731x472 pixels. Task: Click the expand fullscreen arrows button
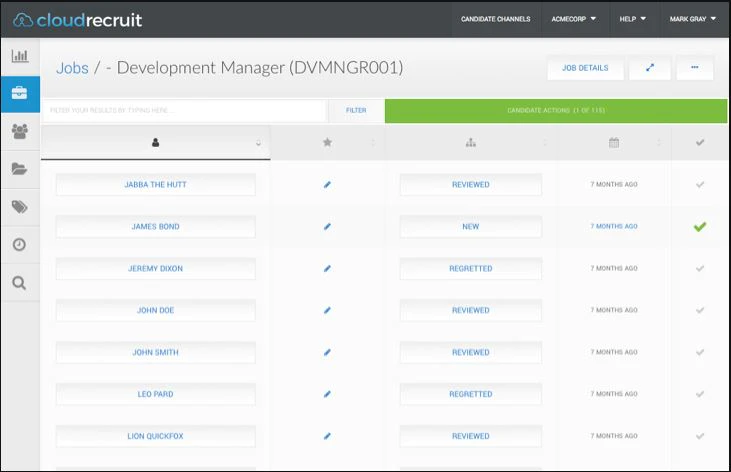[x=649, y=68]
